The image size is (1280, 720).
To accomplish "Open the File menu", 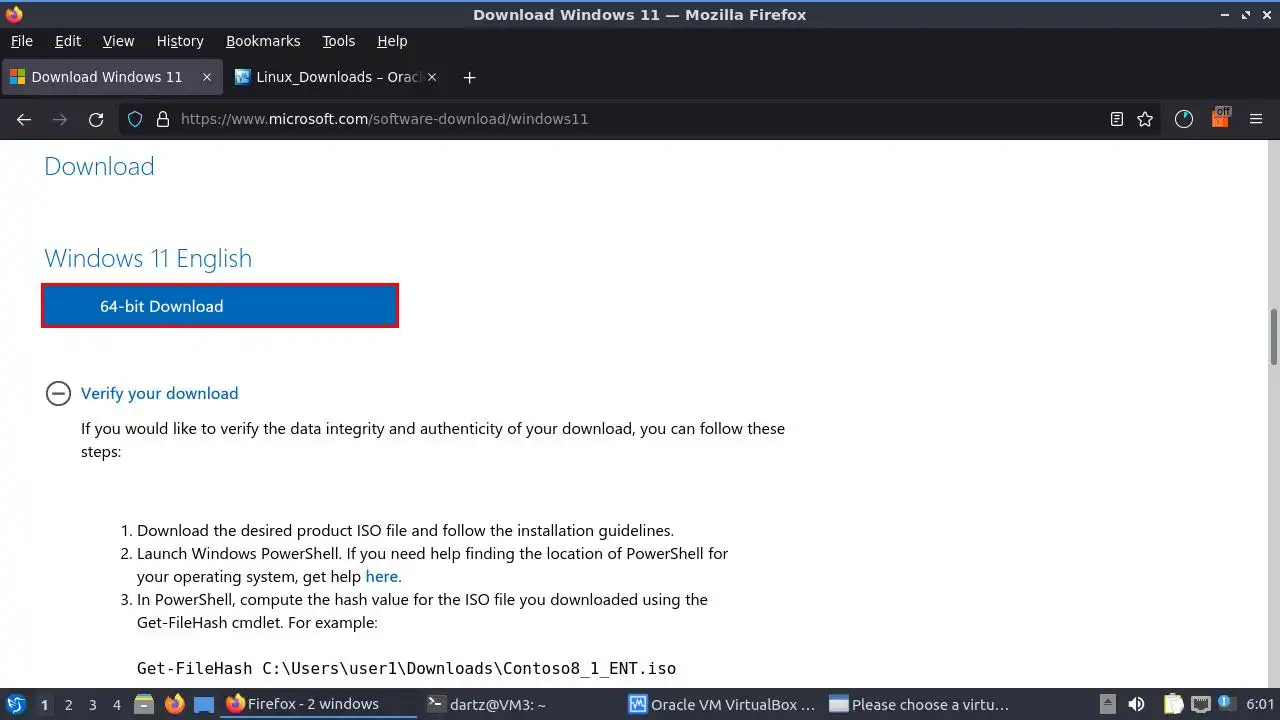I will pos(21,41).
